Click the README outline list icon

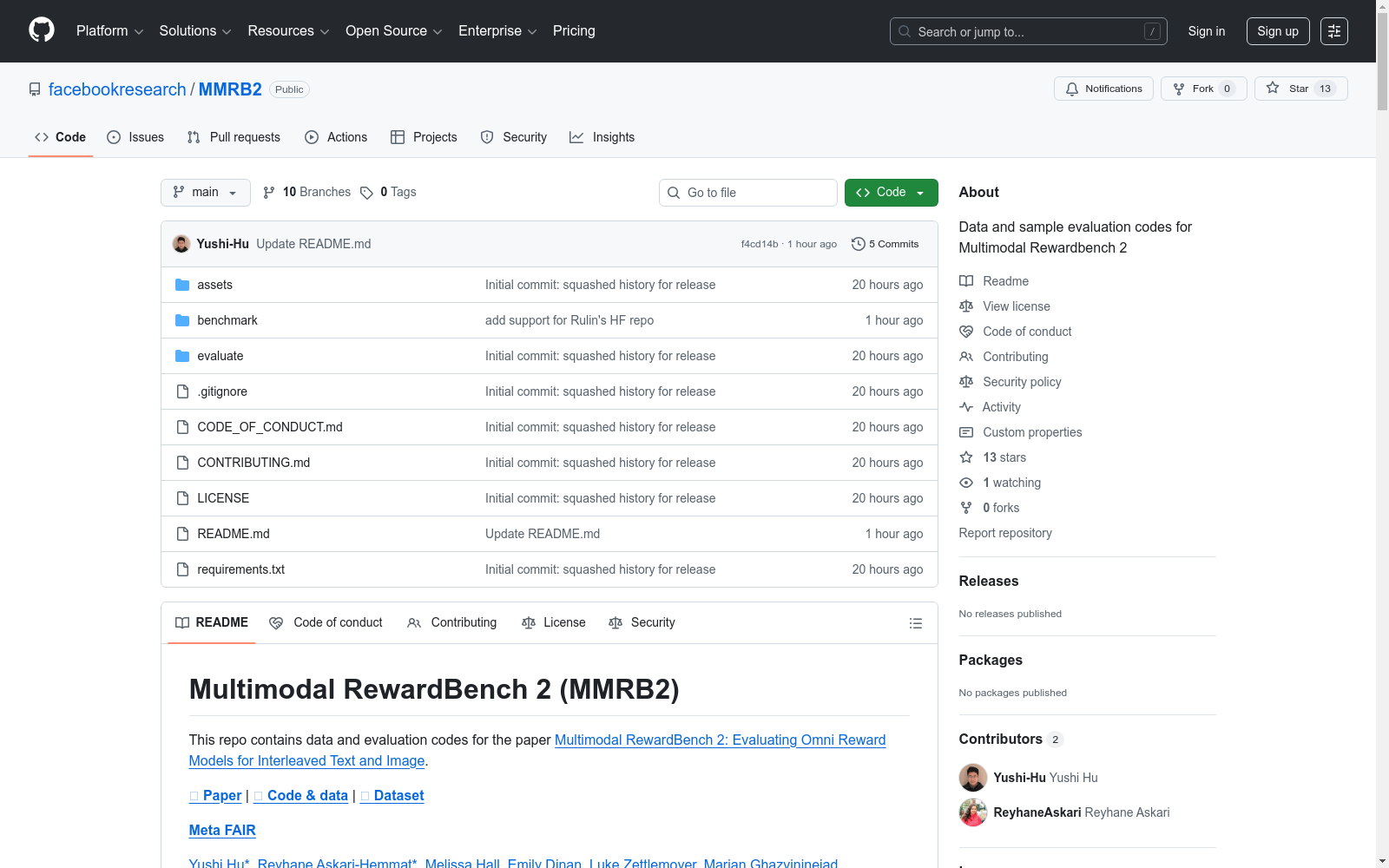[x=915, y=623]
